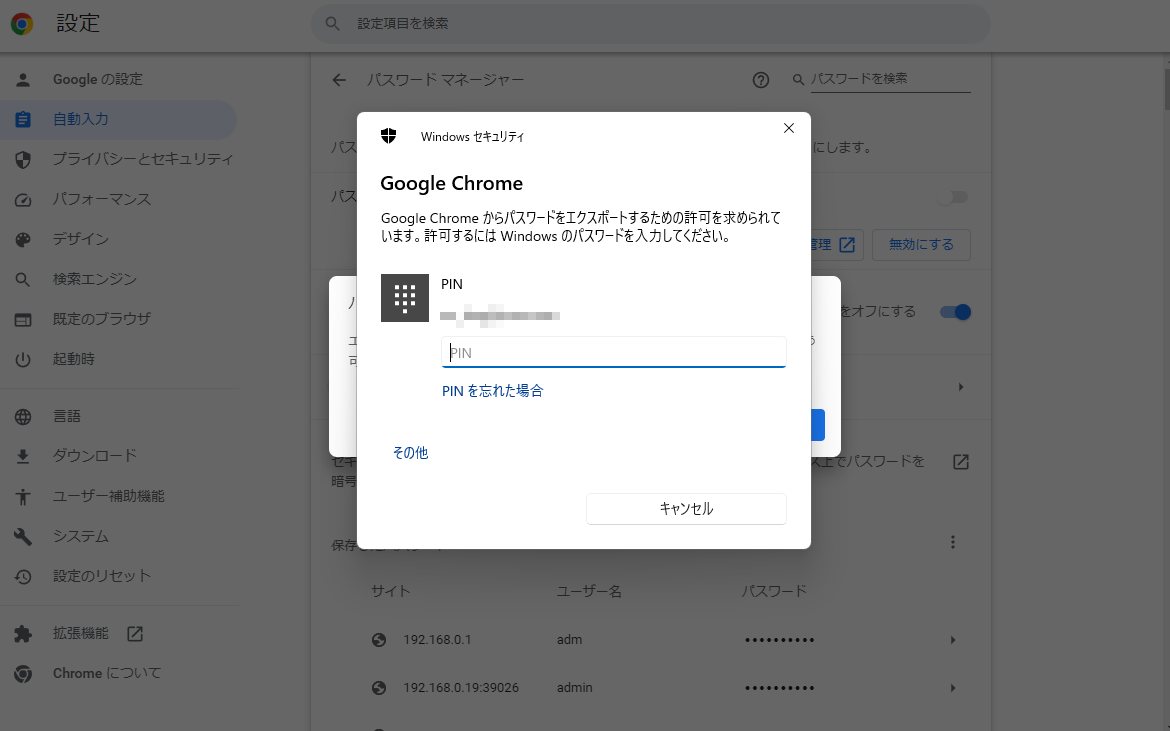1170x731 pixels.
Task: Expand the row arrow below the をオフにする toggle
Action: tap(961, 387)
